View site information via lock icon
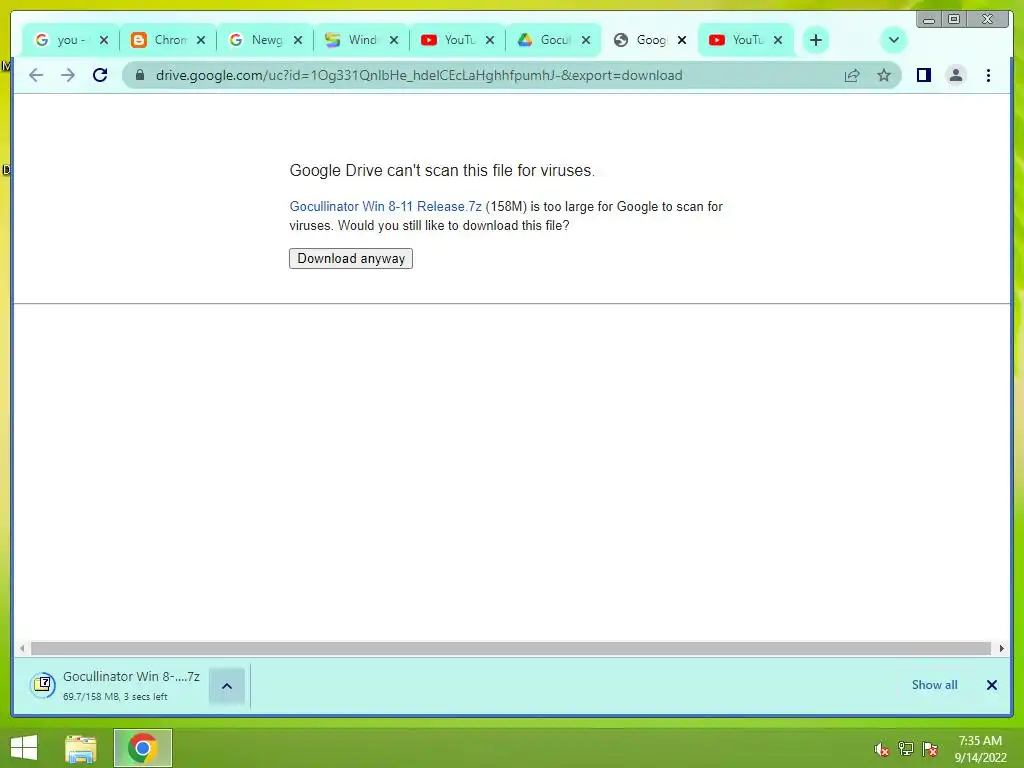The image size is (1024, 768). point(139,75)
